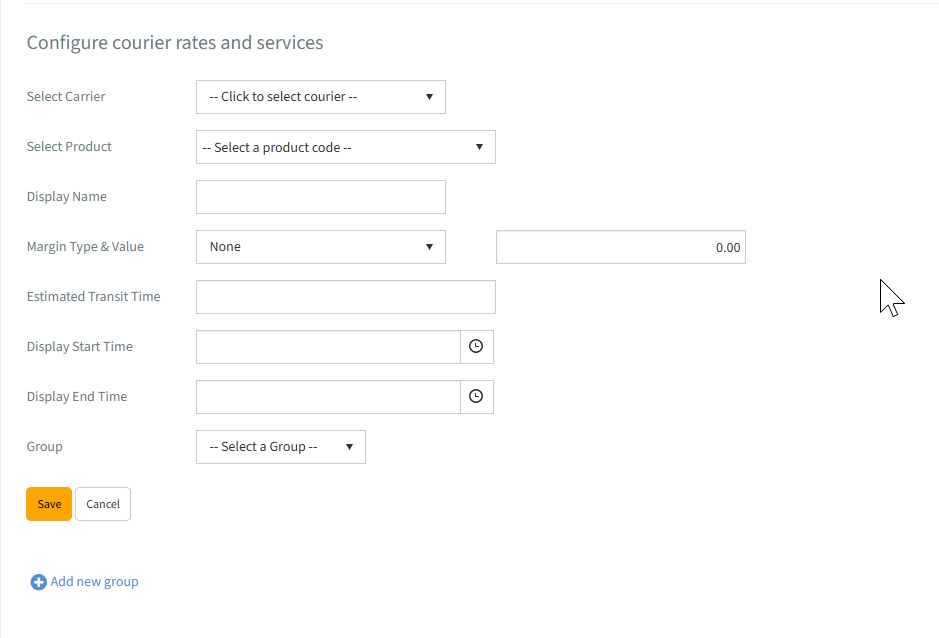Expand the Select a Group dropdown
Screen dimensions: 939x638
coord(280,447)
